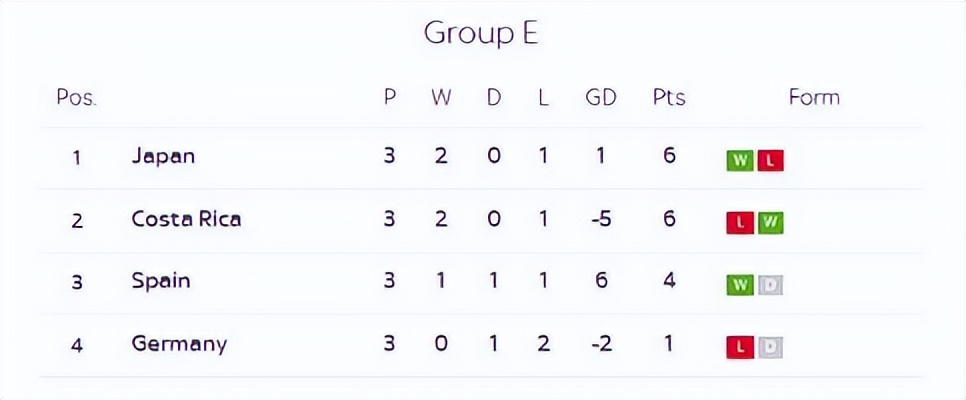966x400 pixels.
Task: Click Japan's points value of 6
Action: pos(669,156)
